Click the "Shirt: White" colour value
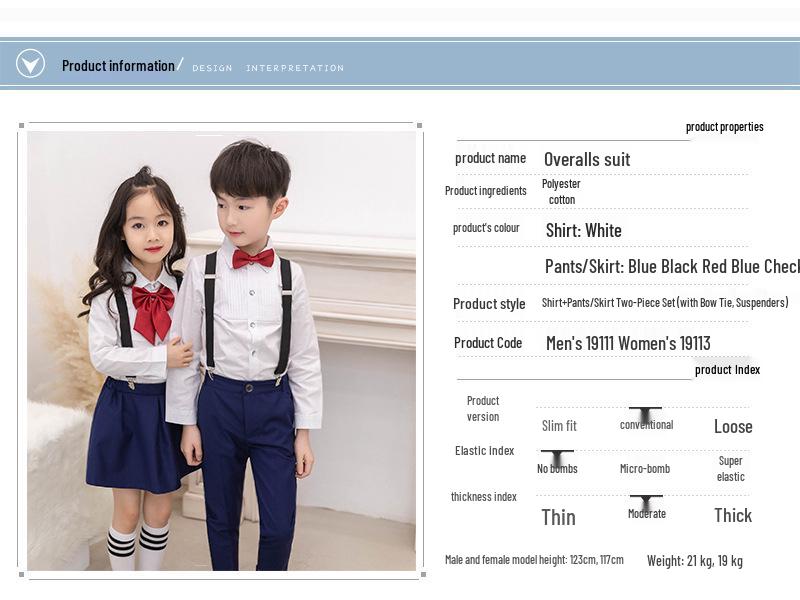Screen dimensions: 800x600 click(583, 230)
